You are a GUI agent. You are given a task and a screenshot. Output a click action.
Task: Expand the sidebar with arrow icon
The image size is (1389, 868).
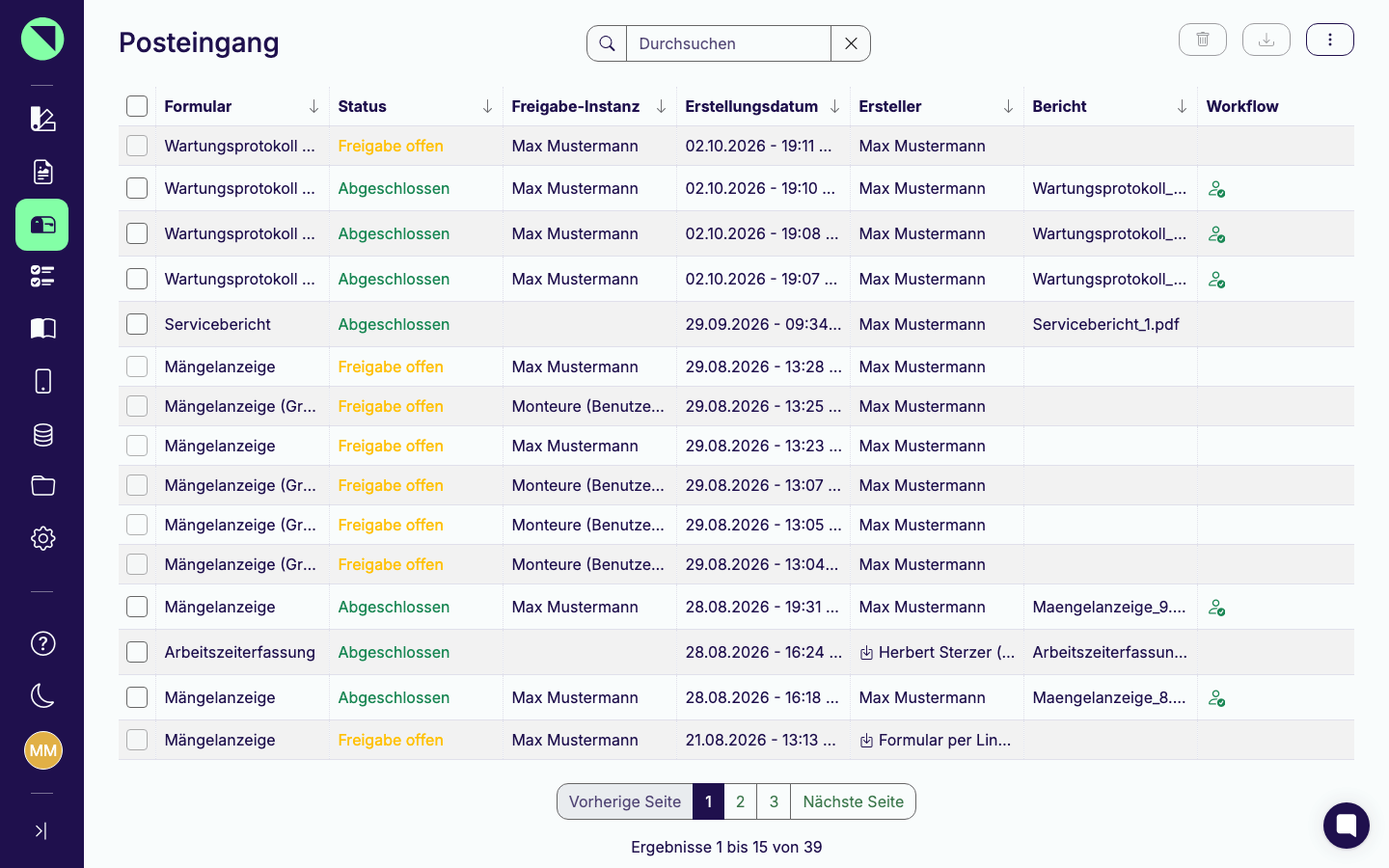(x=41, y=830)
